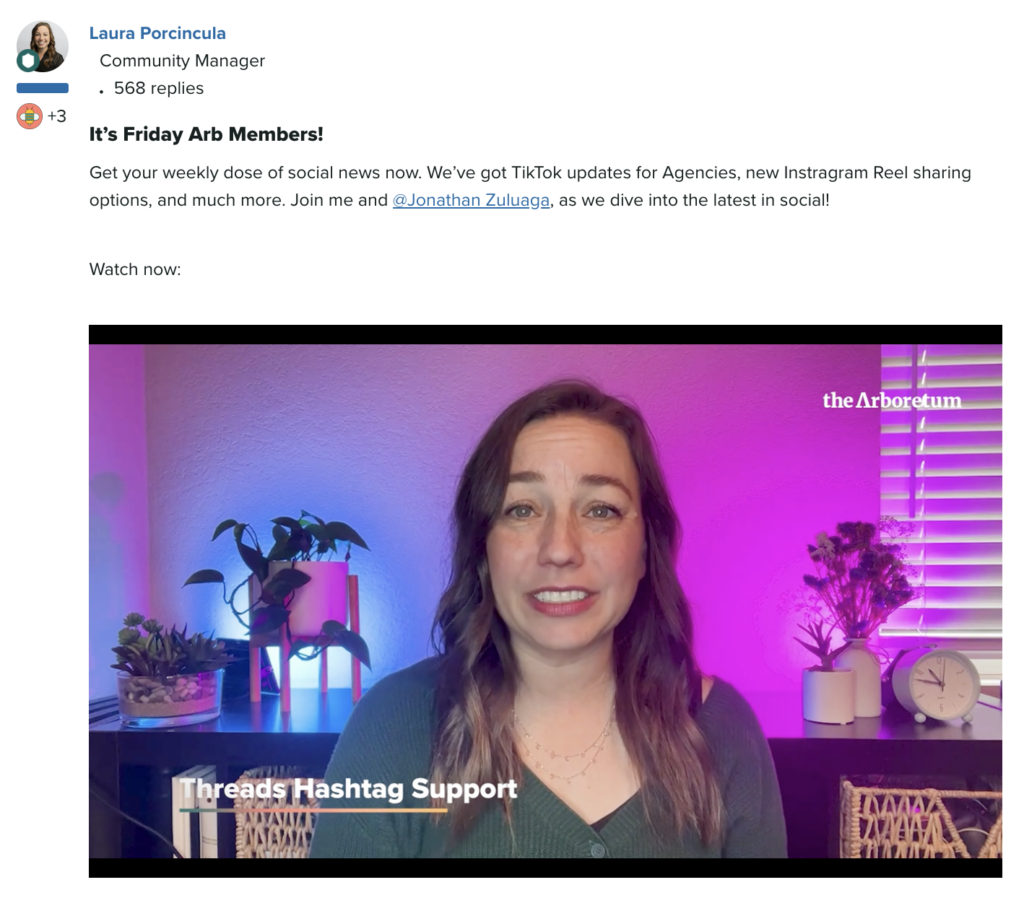Play the embedded social news video
This screenshot has width=1024, height=898.
(545, 601)
